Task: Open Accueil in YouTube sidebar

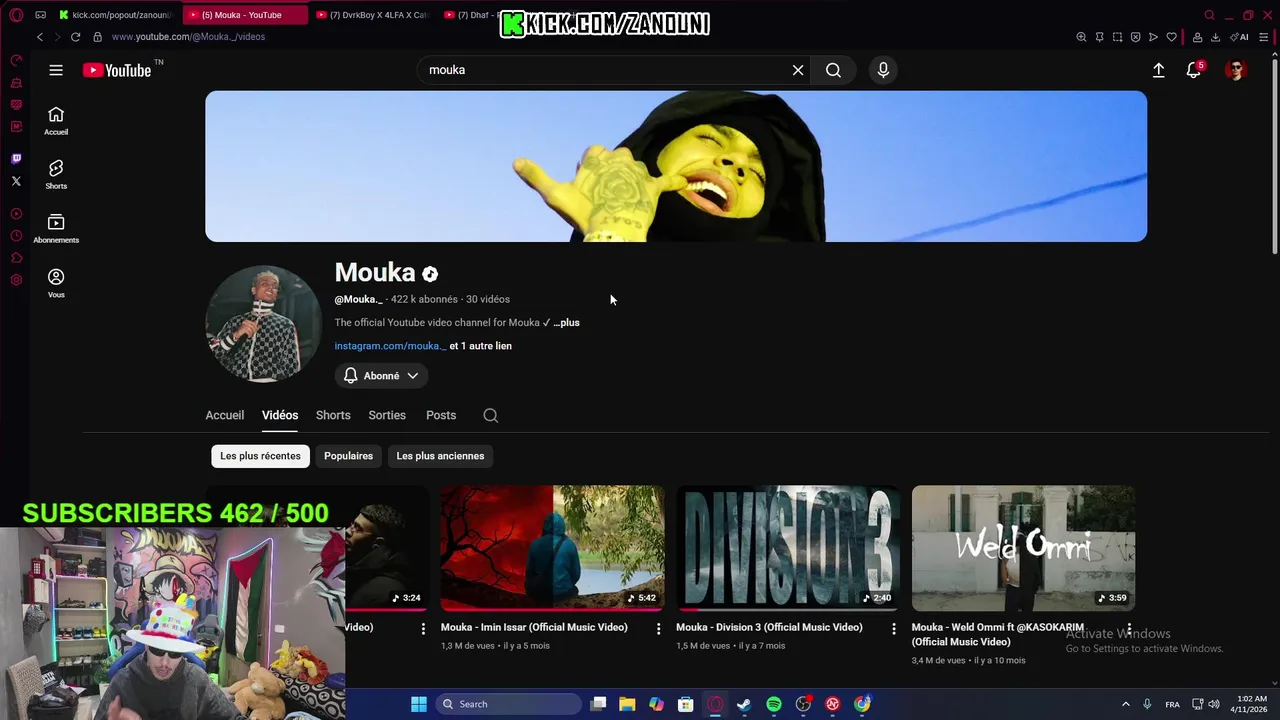Action: [x=56, y=121]
